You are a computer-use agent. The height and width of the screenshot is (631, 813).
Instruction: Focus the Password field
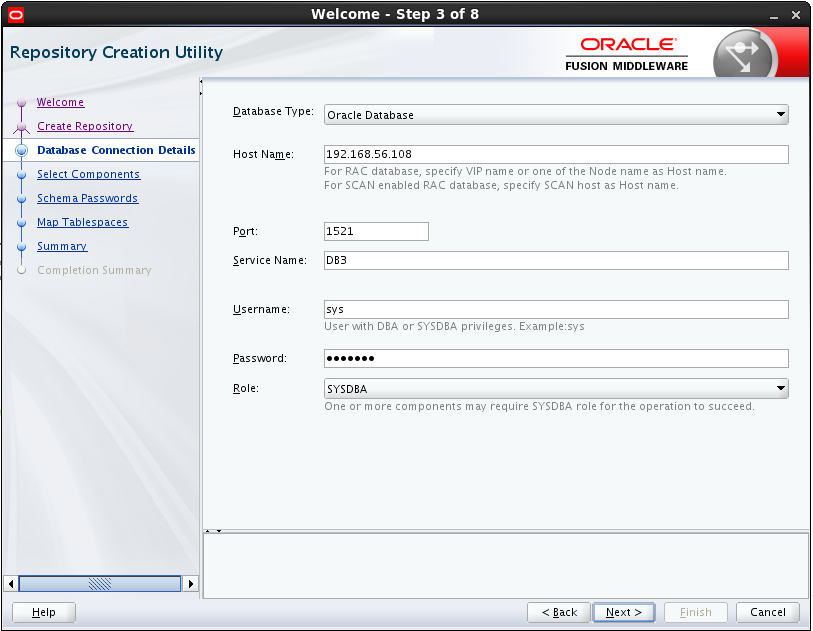click(x=556, y=358)
